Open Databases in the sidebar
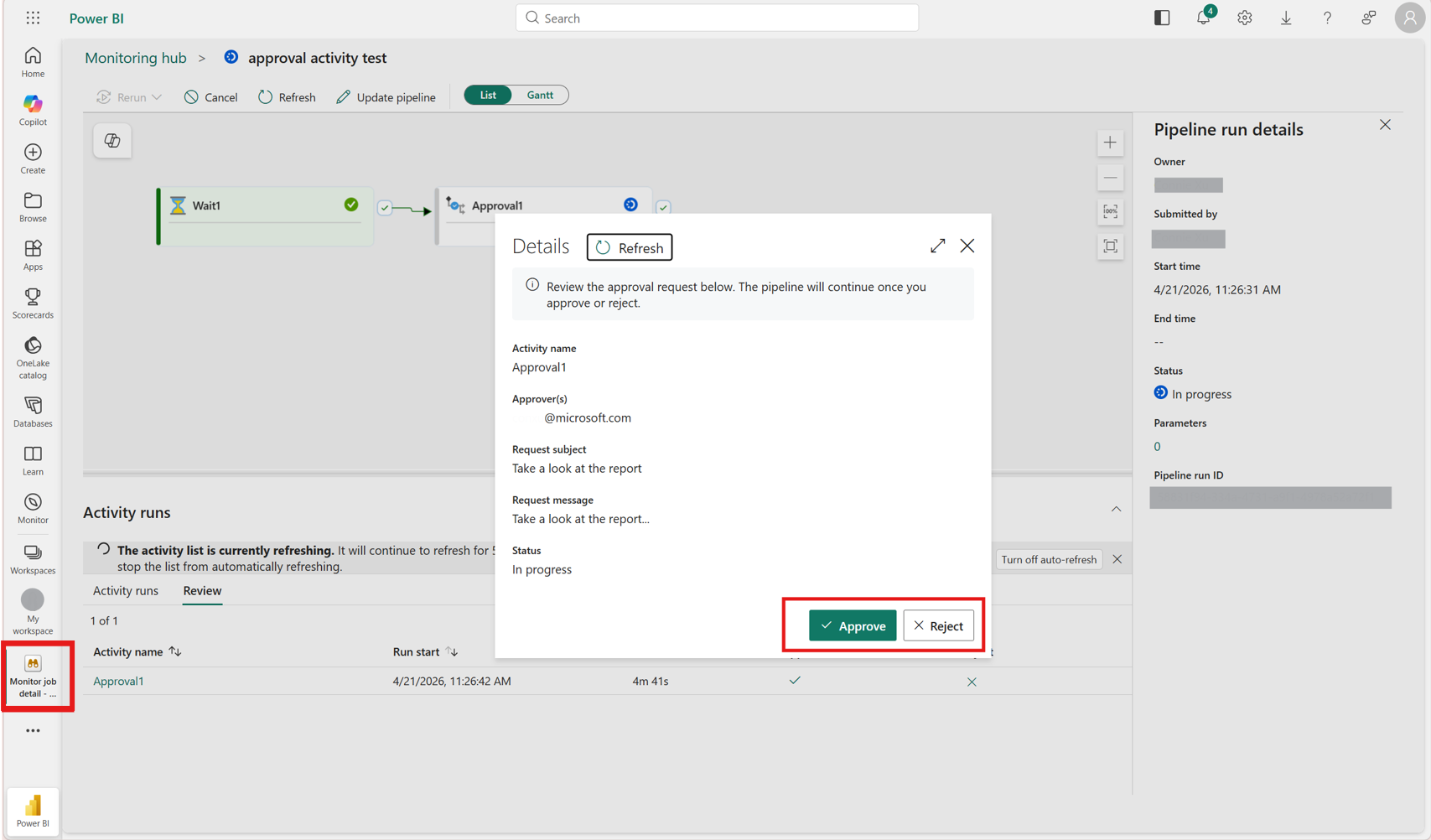The width and height of the screenshot is (1431, 840). coord(33,412)
